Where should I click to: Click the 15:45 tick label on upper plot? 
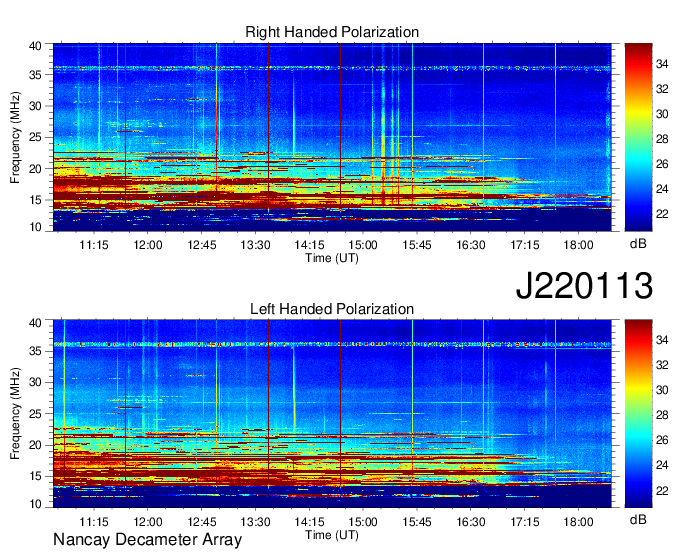[x=417, y=245]
